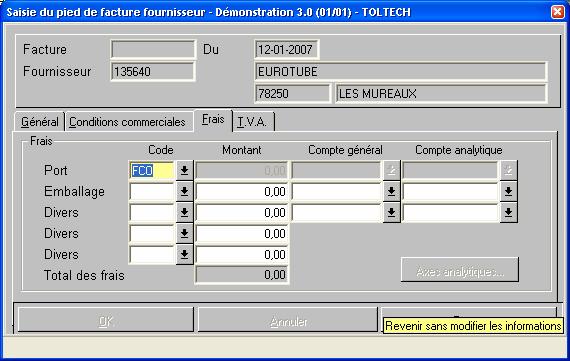This screenshot has width=570, height=361.
Task: Switch to the Général tab
Action: 39,122
